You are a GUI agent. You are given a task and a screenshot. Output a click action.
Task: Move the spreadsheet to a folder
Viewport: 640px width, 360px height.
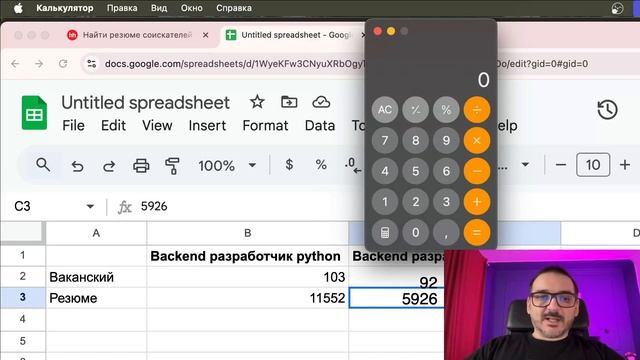point(289,102)
